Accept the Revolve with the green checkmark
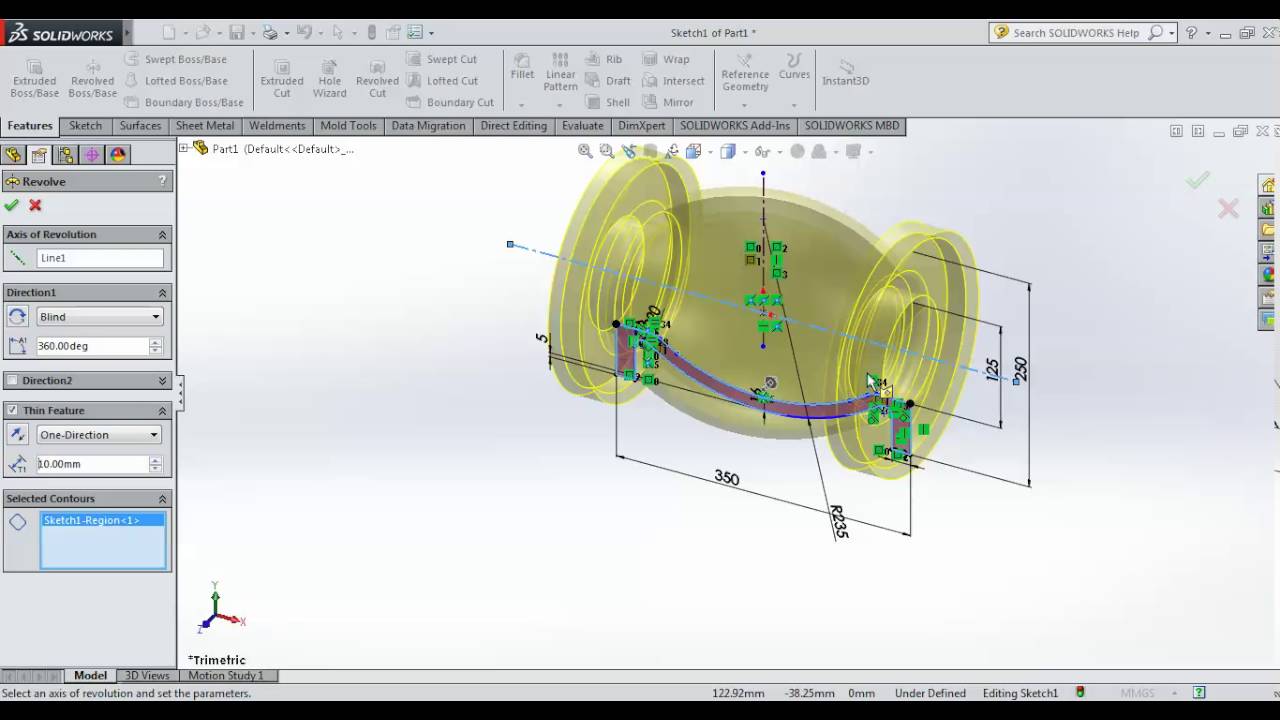This screenshot has width=1280, height=720. click(11, 205)
